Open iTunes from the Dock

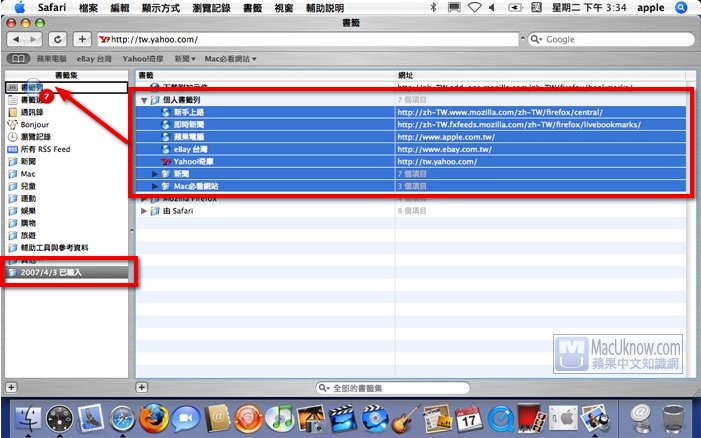tap(279, 419)
